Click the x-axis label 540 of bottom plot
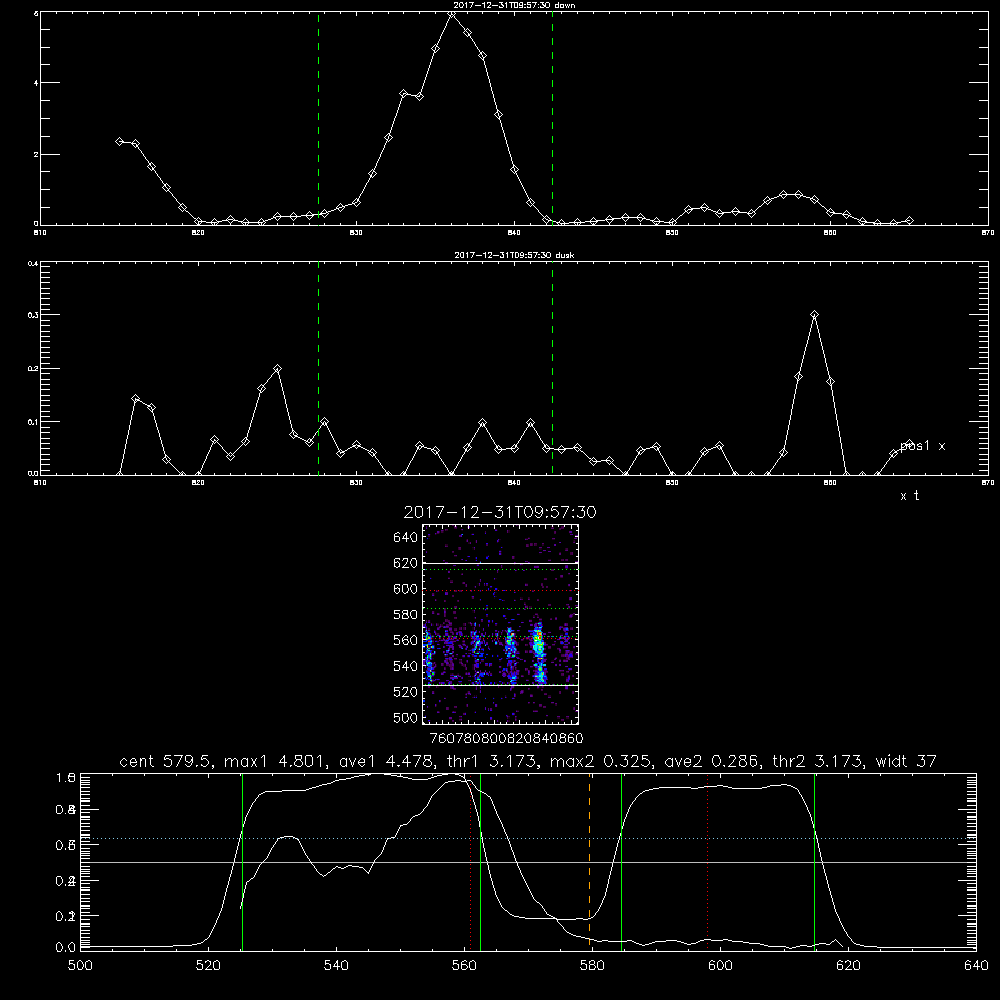Viewport: 1000px width, 1000px height. (x=336, y=966)
